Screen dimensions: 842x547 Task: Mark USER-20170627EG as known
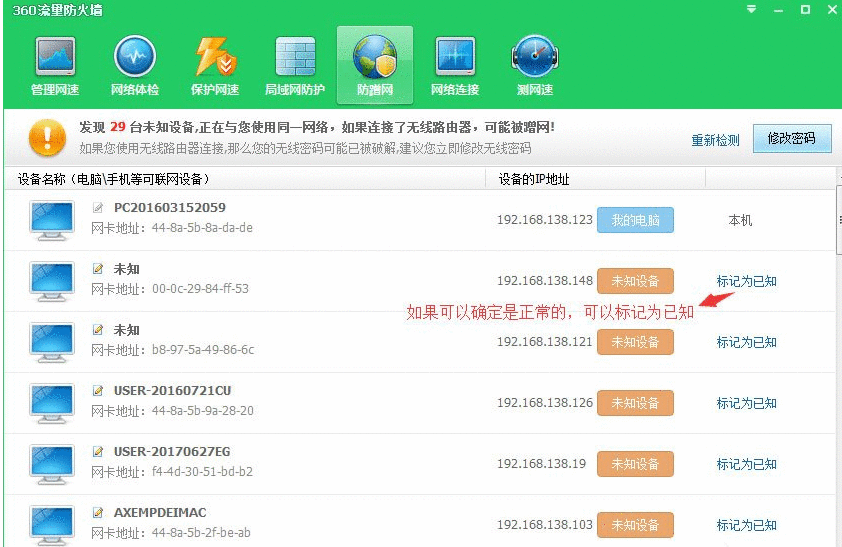746,464
